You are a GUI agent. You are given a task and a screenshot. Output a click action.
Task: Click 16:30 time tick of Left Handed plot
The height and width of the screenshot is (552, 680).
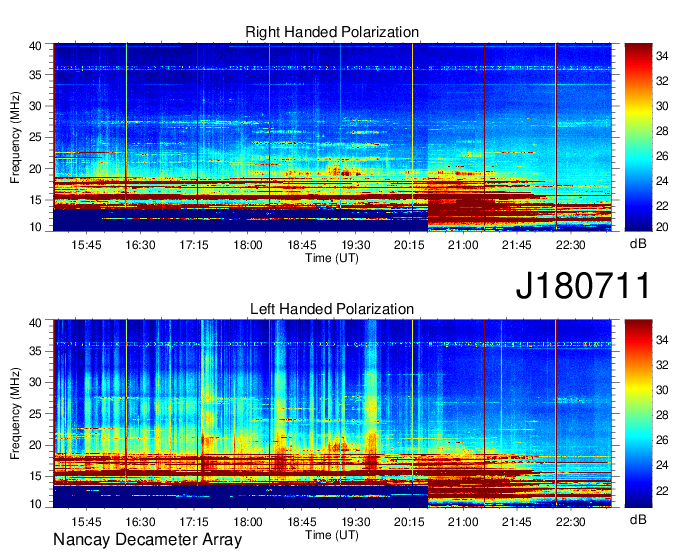click(140, 521)
